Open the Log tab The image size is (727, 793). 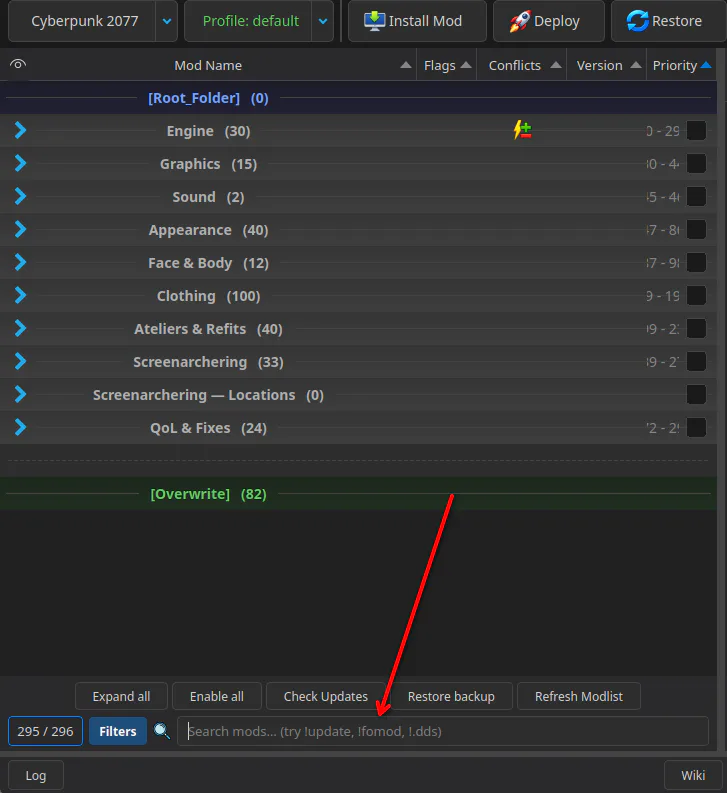coord(36,775)
